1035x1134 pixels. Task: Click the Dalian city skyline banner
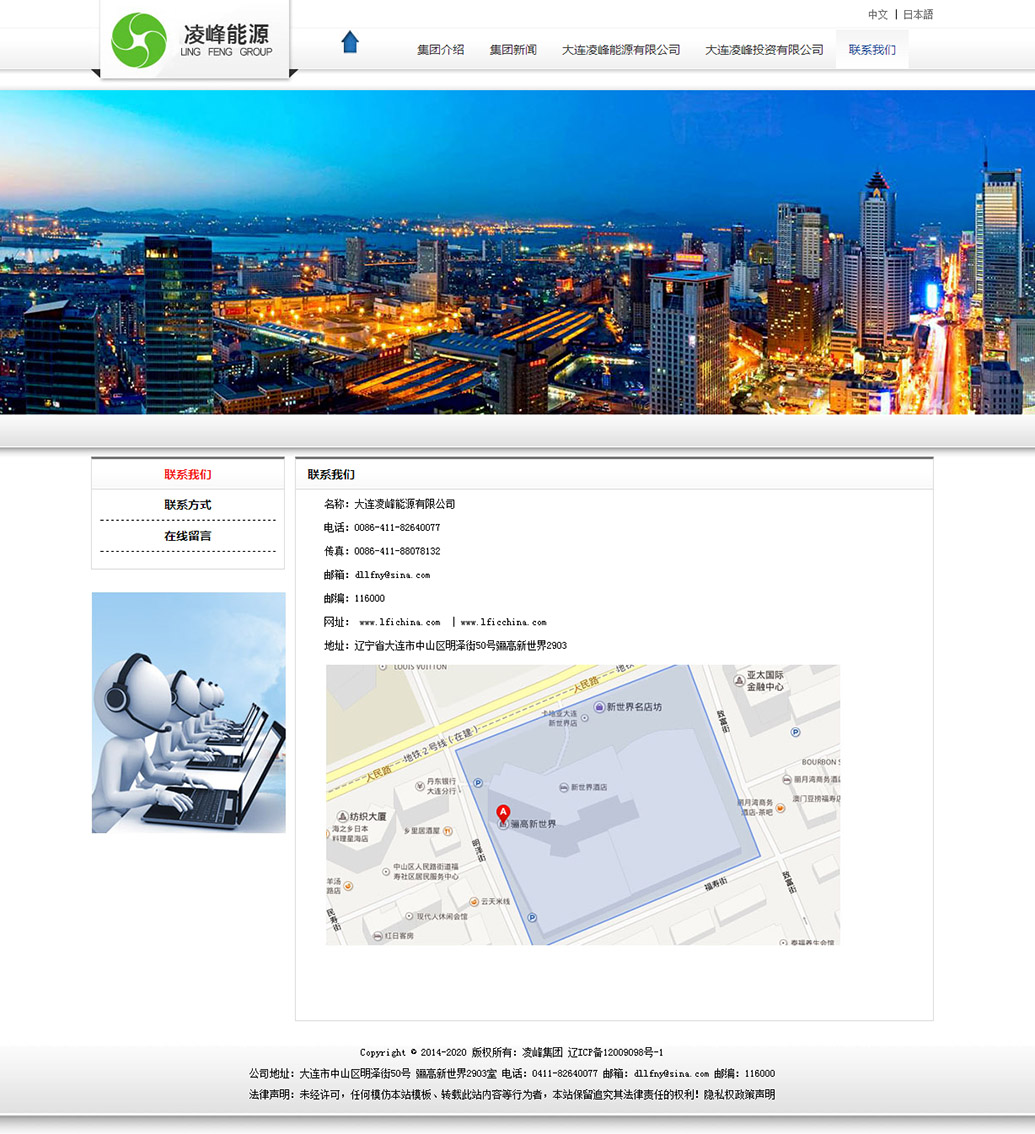coord(517,252)
